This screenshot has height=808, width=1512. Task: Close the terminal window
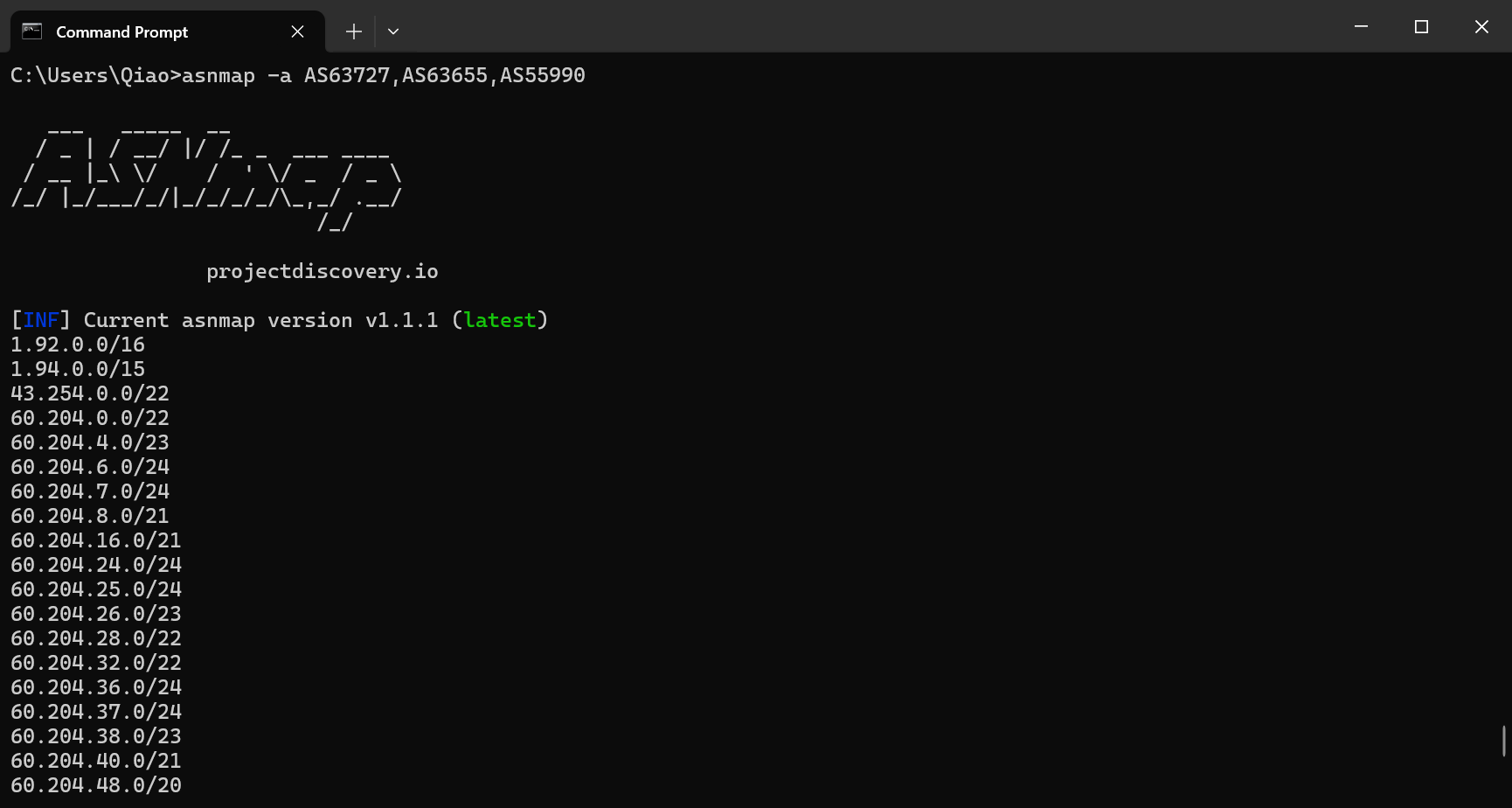tap(1481, 26)
